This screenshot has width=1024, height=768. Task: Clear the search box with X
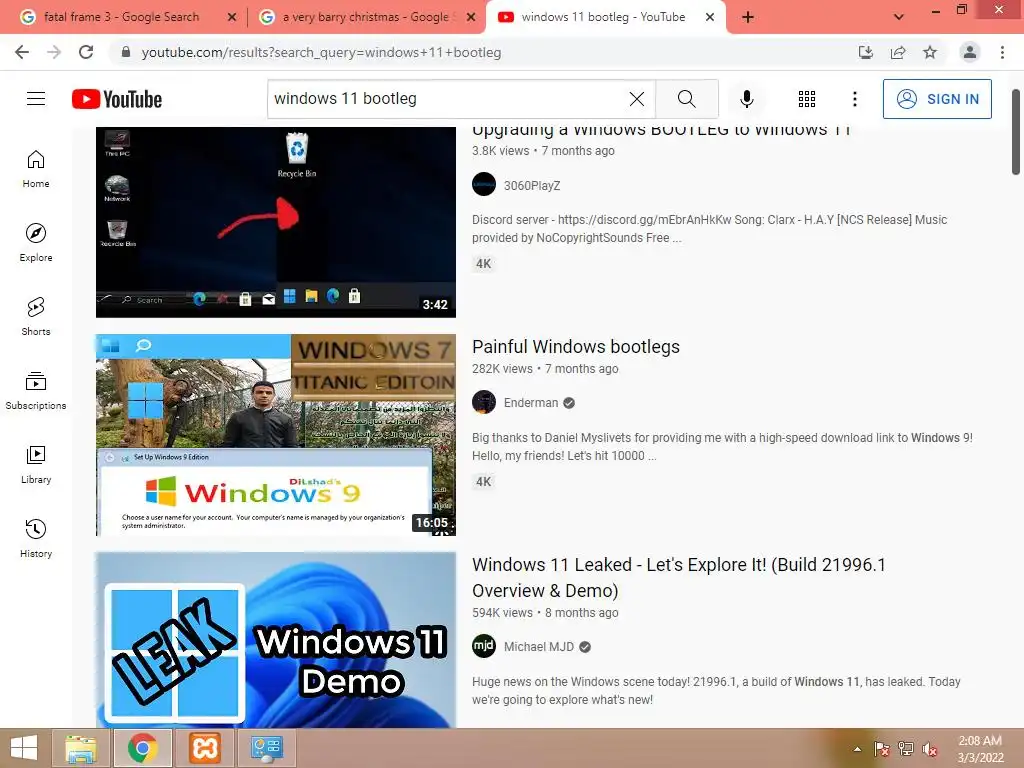click(x=637, y=99)
